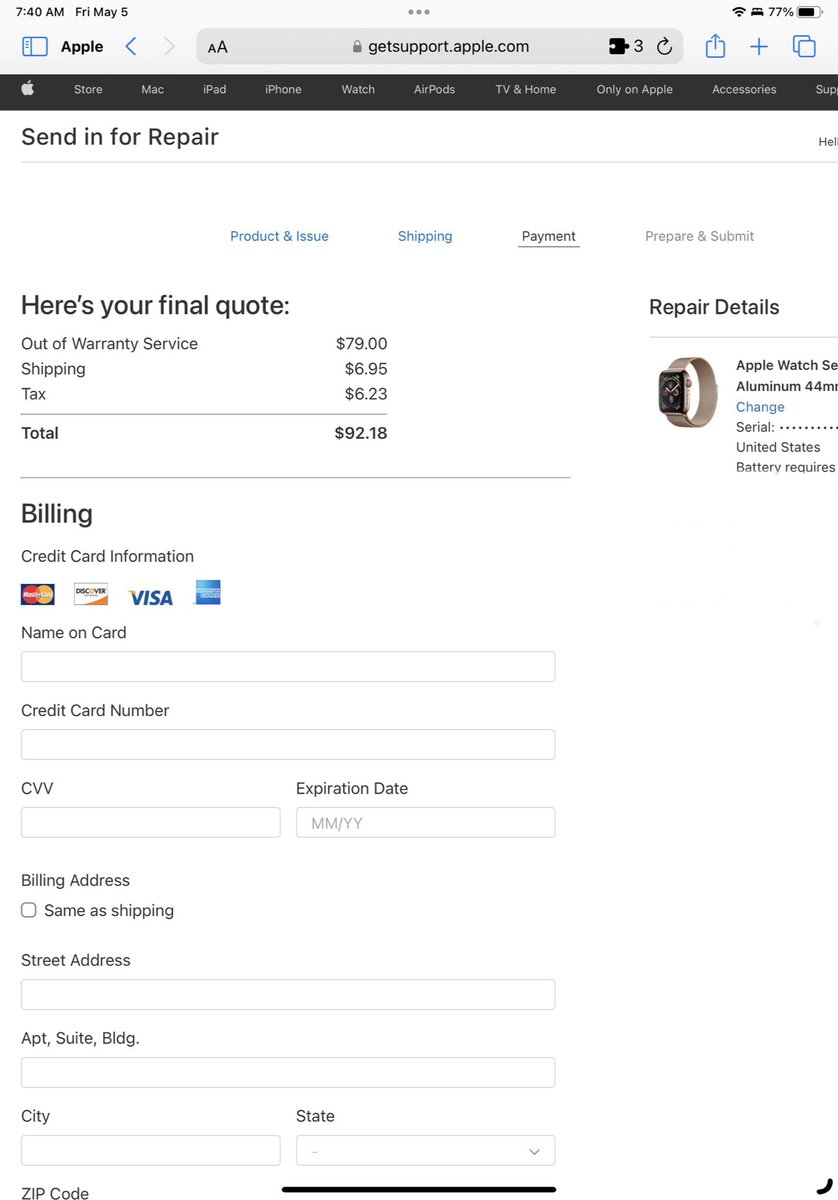Open the AA reader text options

pyautogui.click(x=218, y=47)
